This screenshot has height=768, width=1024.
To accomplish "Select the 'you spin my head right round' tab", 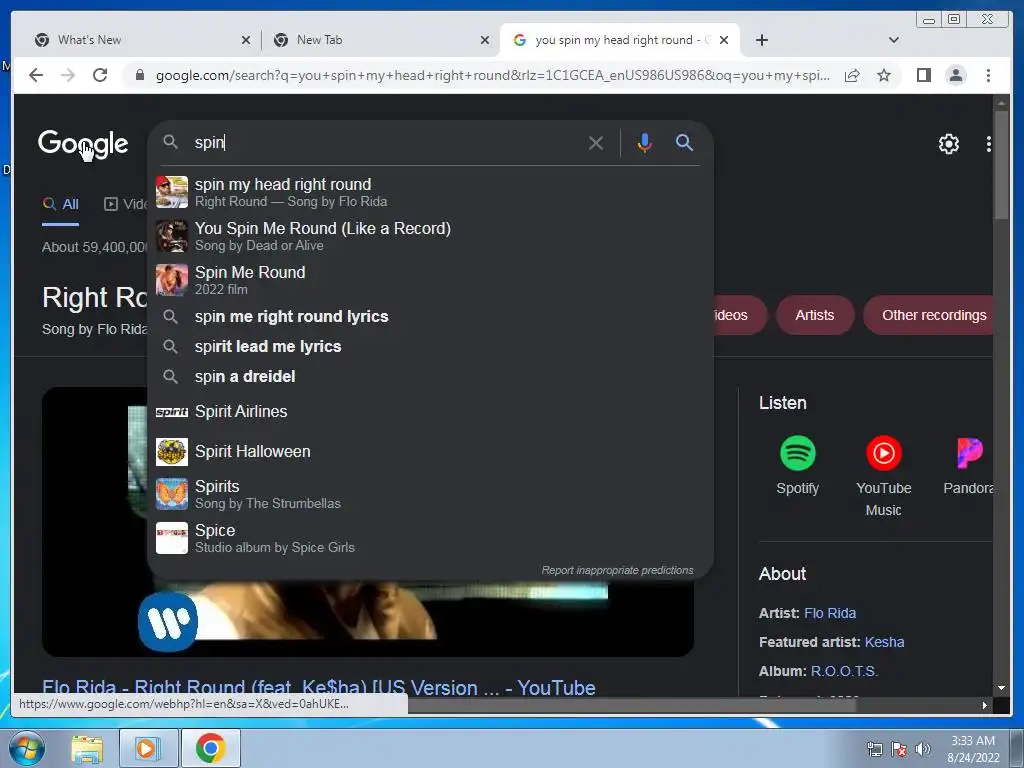I will click(619, 40).
